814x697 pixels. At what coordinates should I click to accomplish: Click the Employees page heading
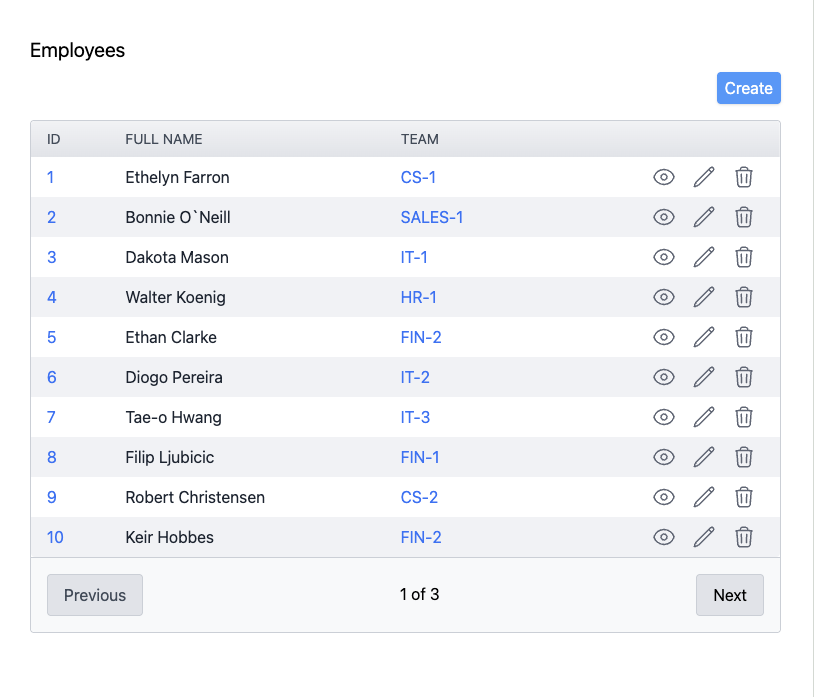[x=77, y=50]
